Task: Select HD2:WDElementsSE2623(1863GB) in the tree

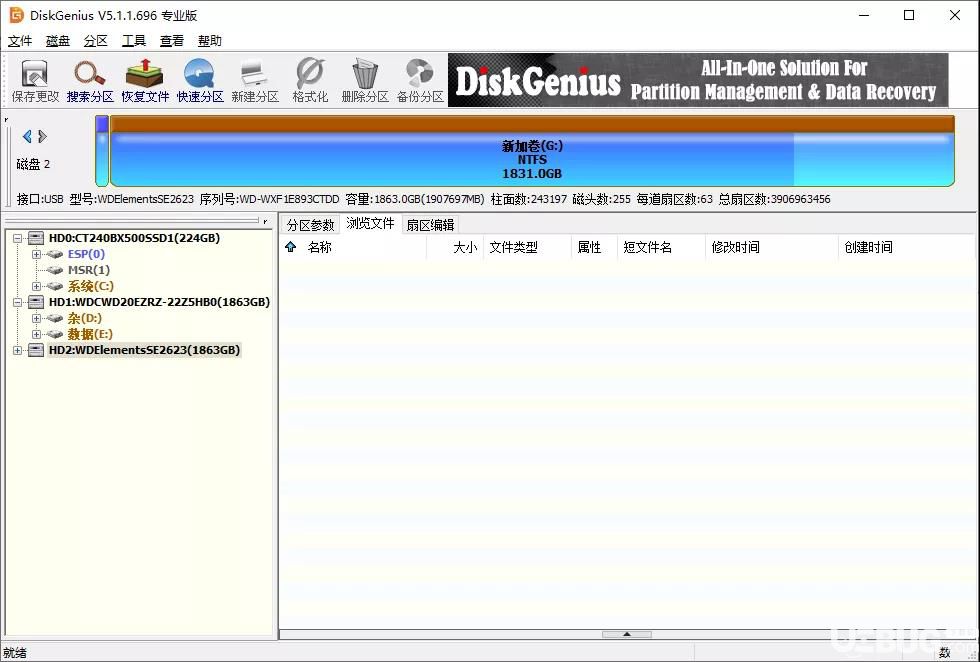Action: point(144,350)
